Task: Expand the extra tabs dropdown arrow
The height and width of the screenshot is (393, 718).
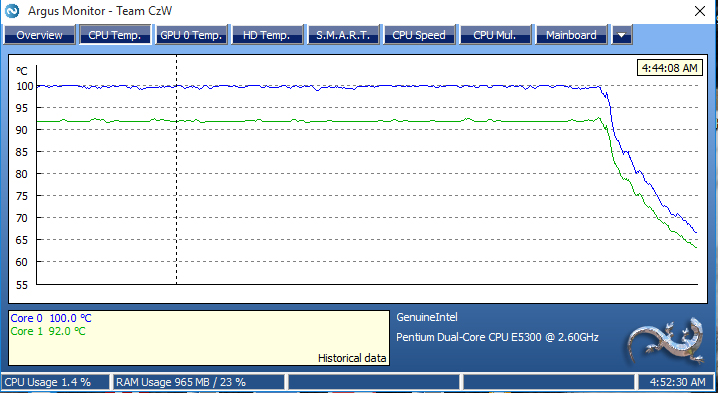Action: tap(622, 35)
